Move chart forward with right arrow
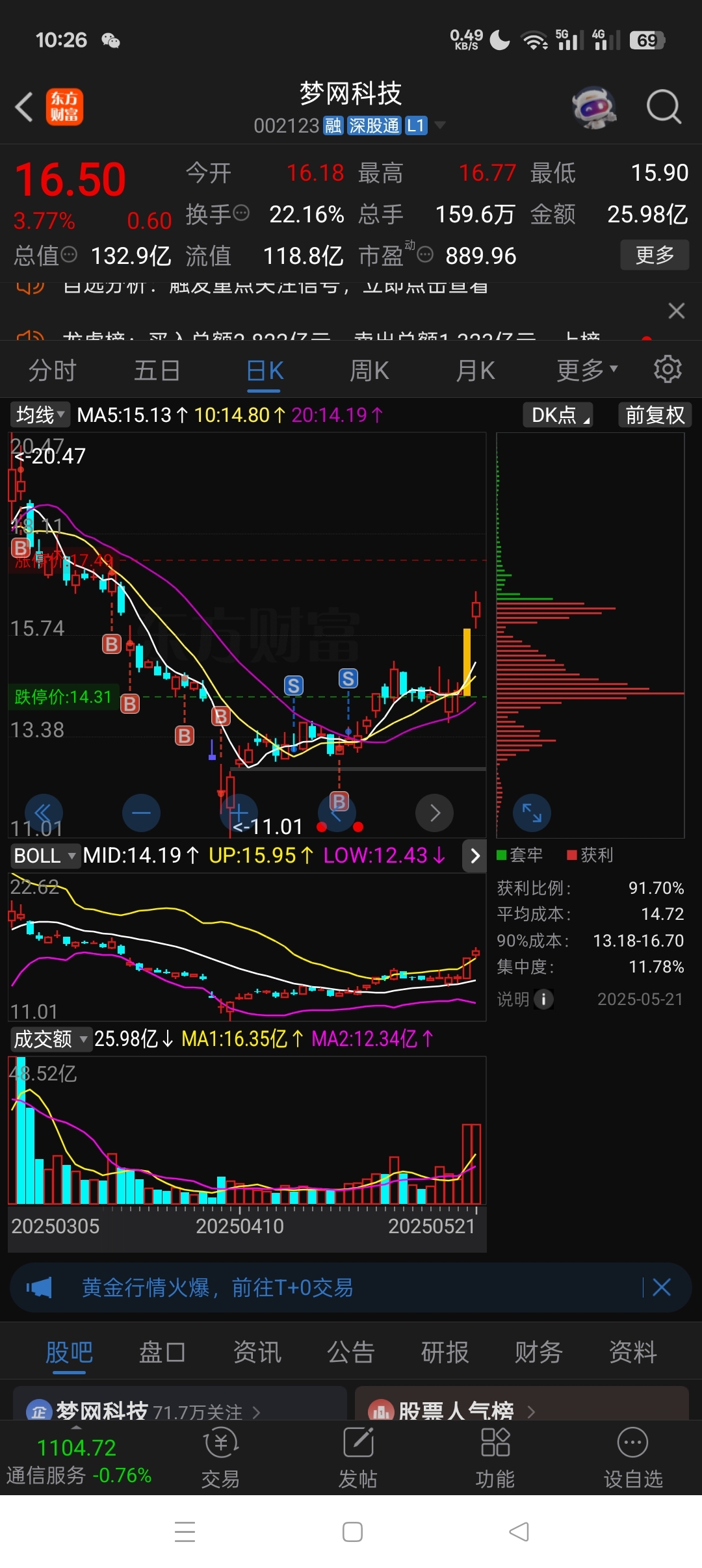 pyautogui.click(x=434, y=813)
